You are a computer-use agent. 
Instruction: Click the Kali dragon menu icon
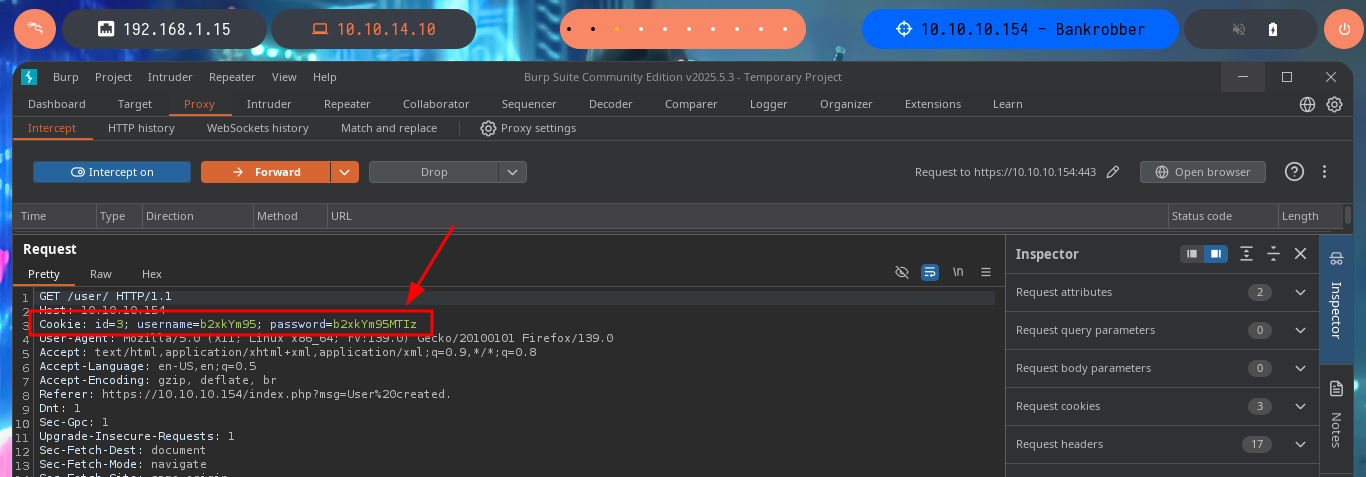[x=34, y=29]
